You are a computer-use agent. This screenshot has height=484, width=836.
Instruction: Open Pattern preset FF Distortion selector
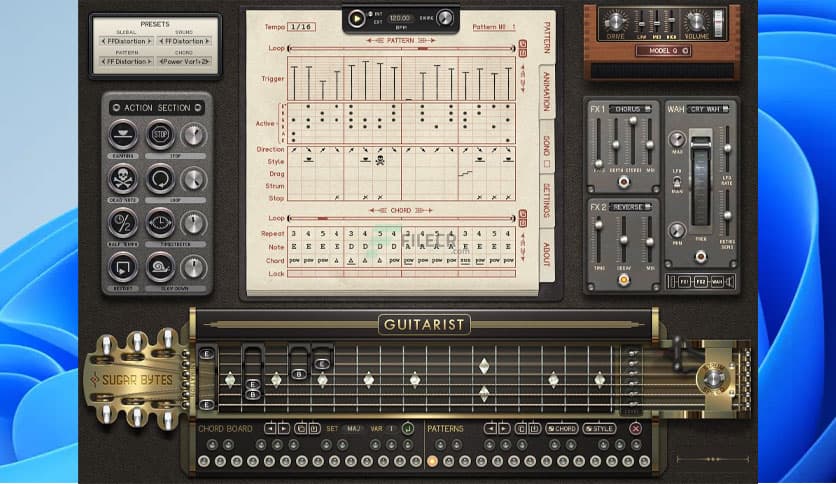pyautogui.click(x=126, y=61)
